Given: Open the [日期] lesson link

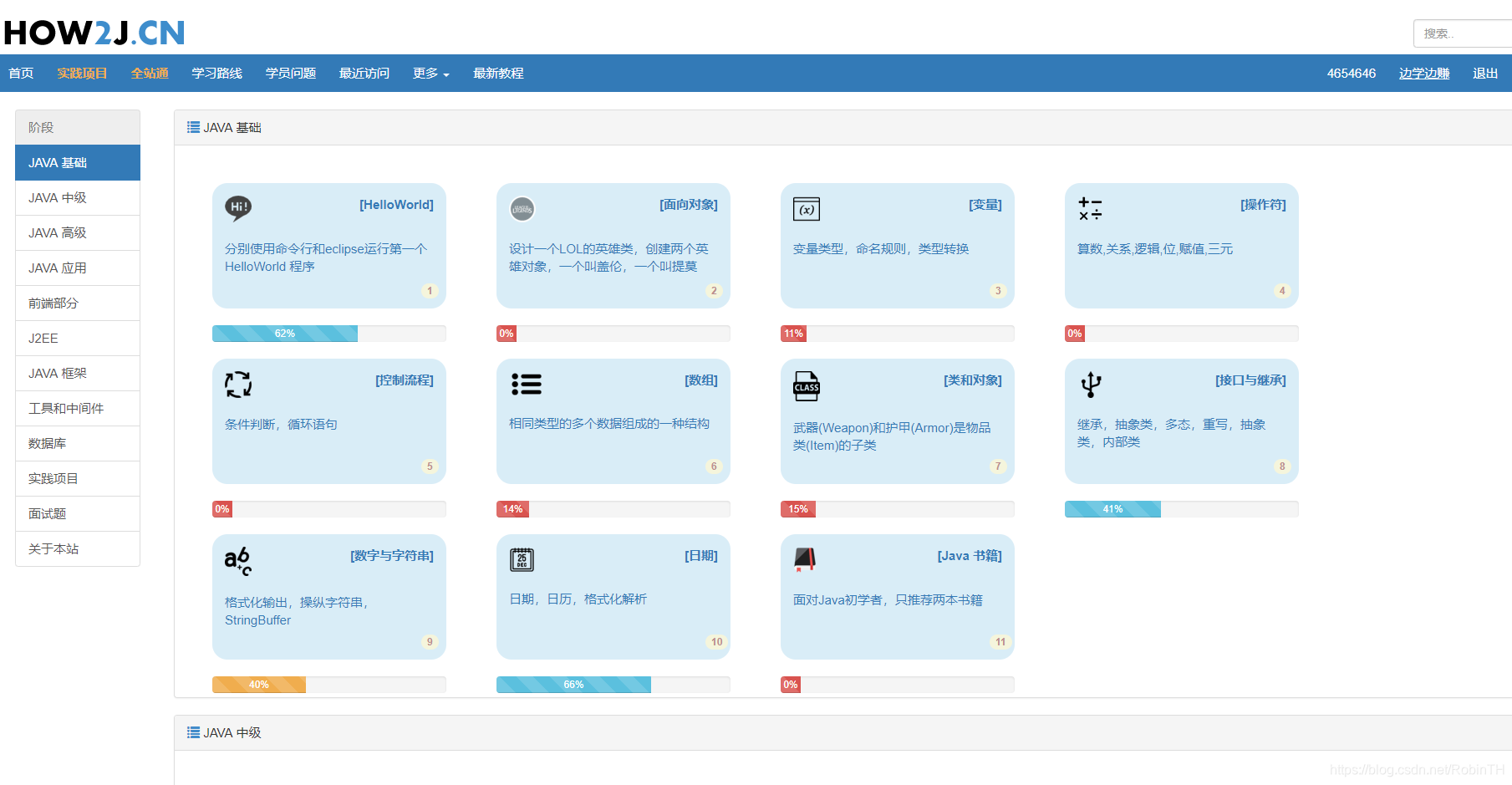Looking at the screenshot, I should pyautogui.click(x=701, y=556).
